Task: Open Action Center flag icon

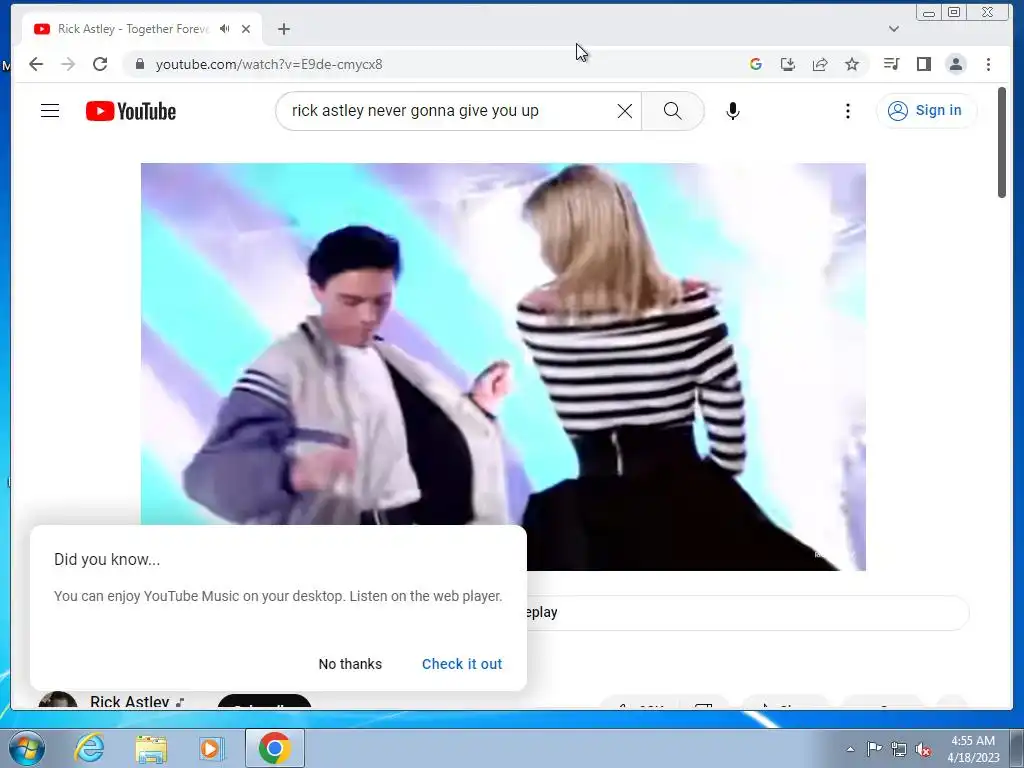Action: tap(874, 748)
